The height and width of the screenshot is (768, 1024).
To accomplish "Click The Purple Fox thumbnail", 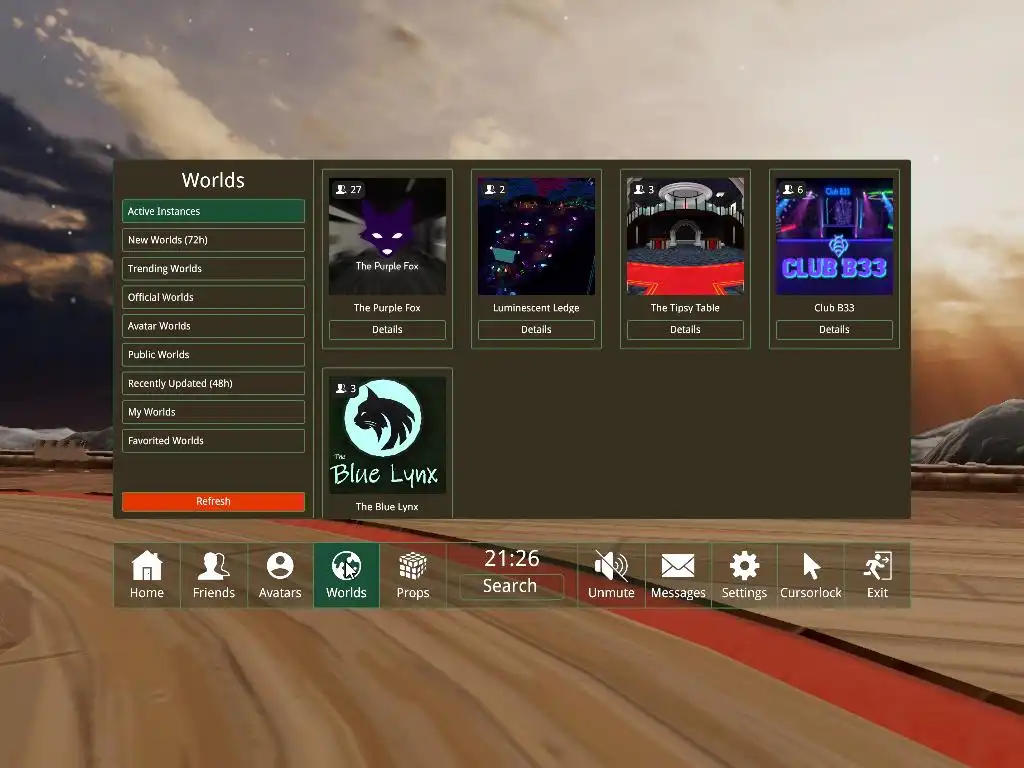I will [387, 236].
